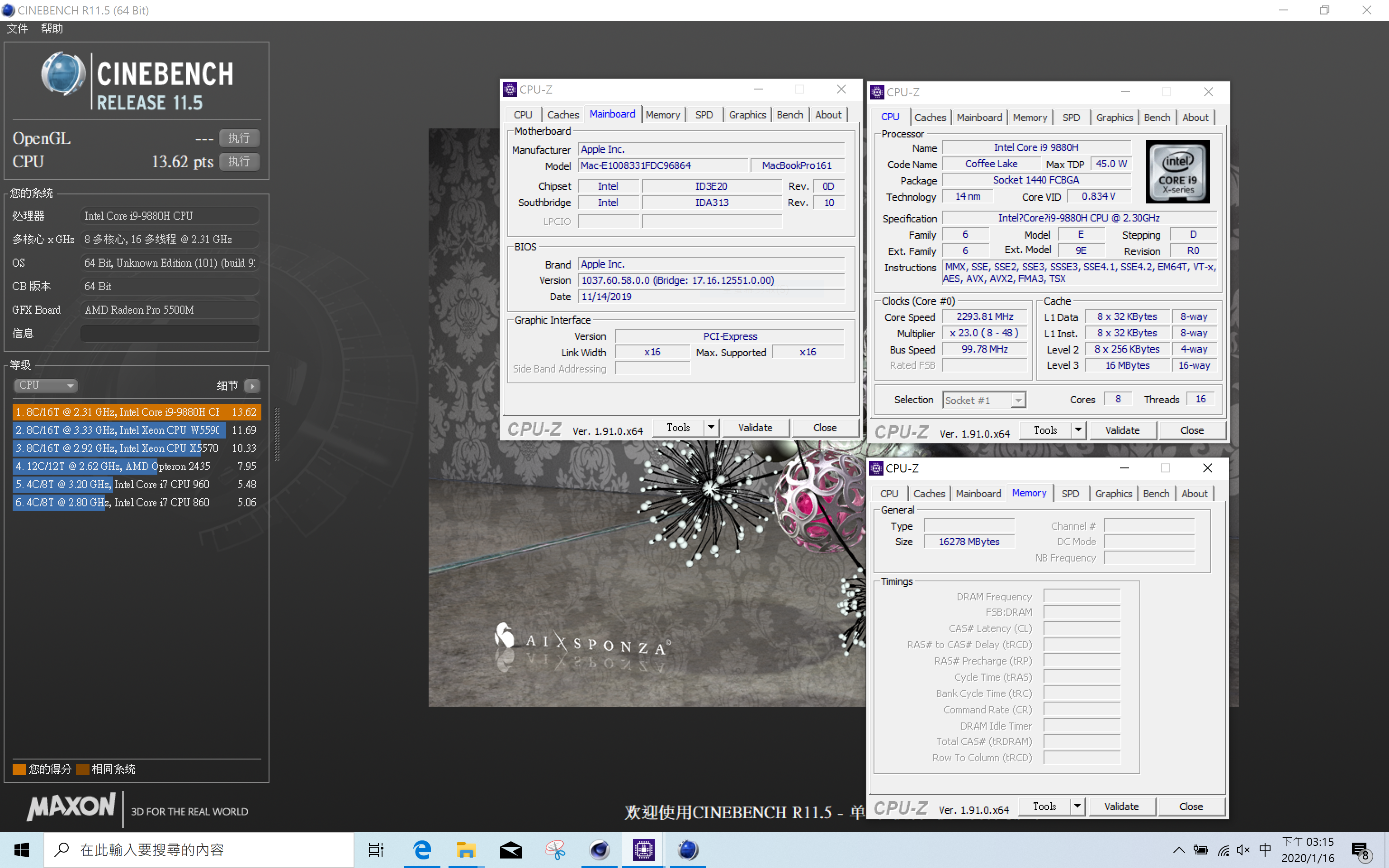Viewport: 1389px width, 868px height.
Task: Select ranking row AMD Opteron 2435
Action: (137, 466)
